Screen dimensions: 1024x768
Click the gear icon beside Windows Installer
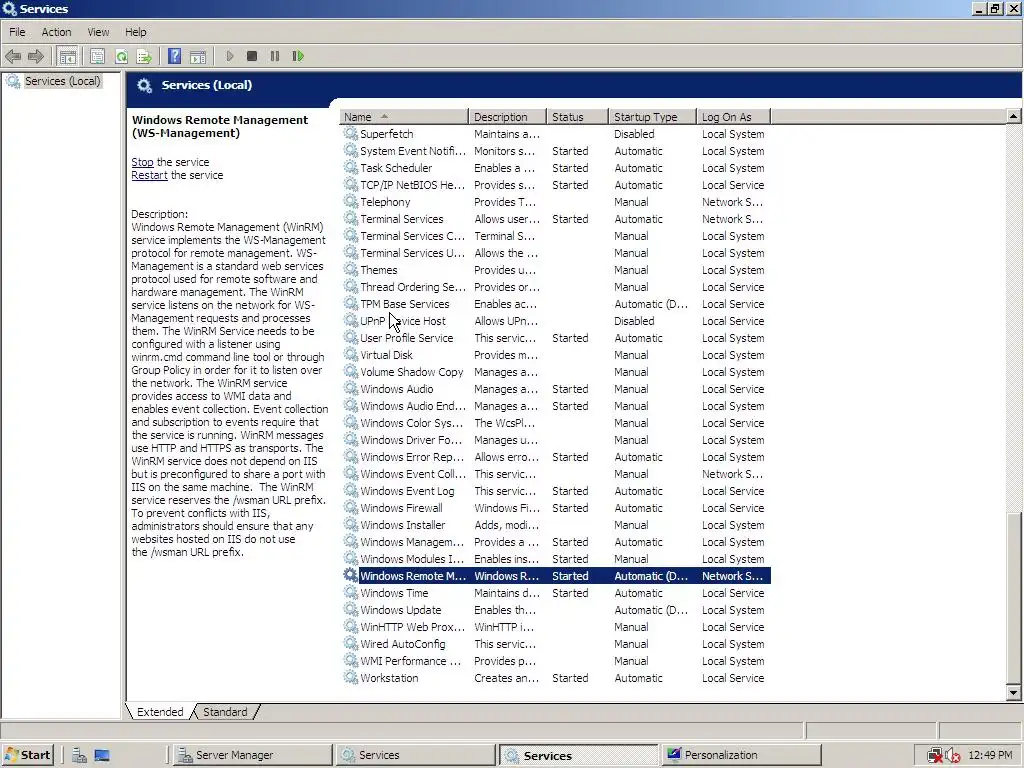coord(351,525)
